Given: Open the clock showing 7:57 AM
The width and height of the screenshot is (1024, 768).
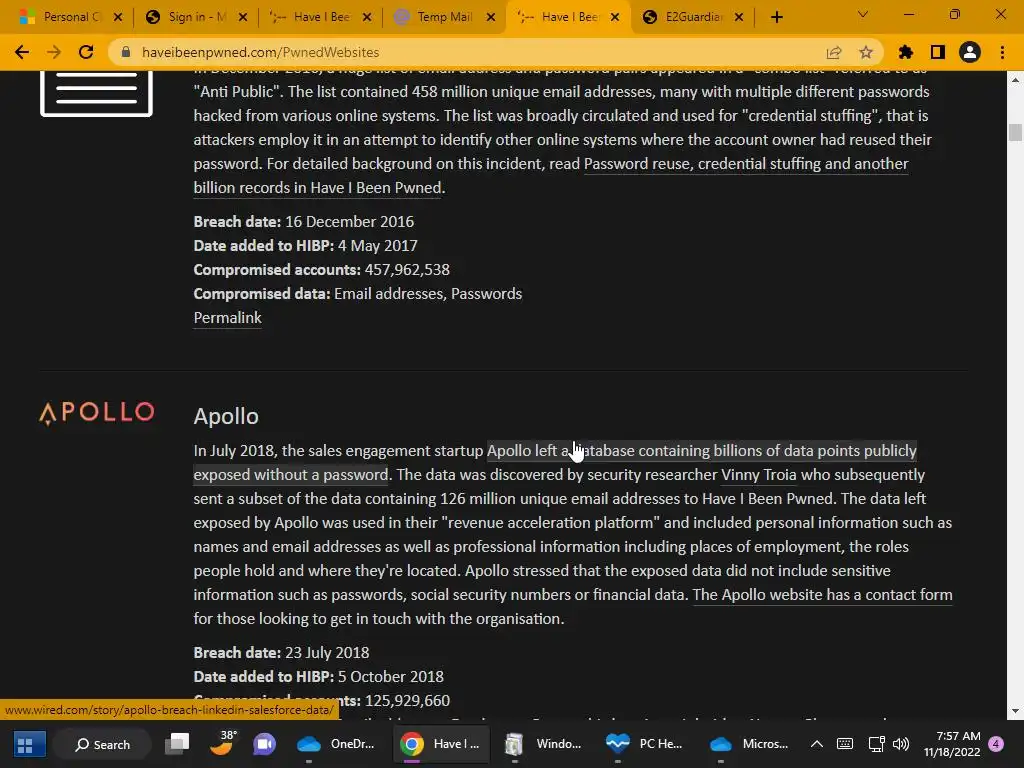Looking at the screenshot, I should pyautogui.click(x=952, y=744).
